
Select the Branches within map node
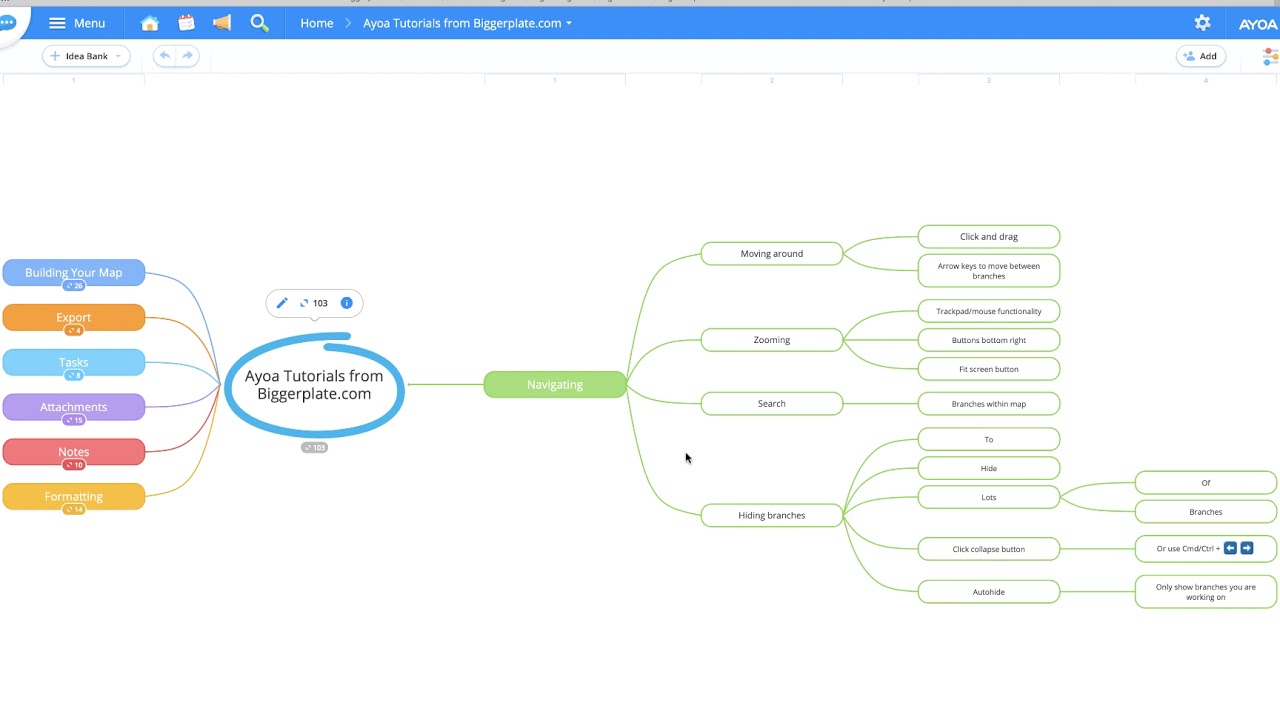[989, 404]
